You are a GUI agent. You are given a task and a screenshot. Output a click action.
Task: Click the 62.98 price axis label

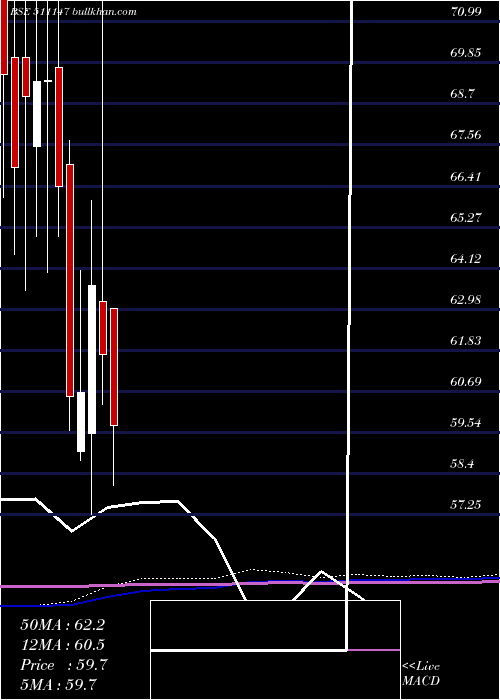click(466, 300)
